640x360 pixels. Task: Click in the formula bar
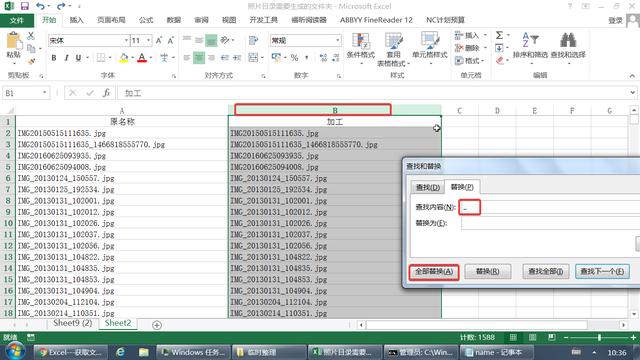coord(373,93)
